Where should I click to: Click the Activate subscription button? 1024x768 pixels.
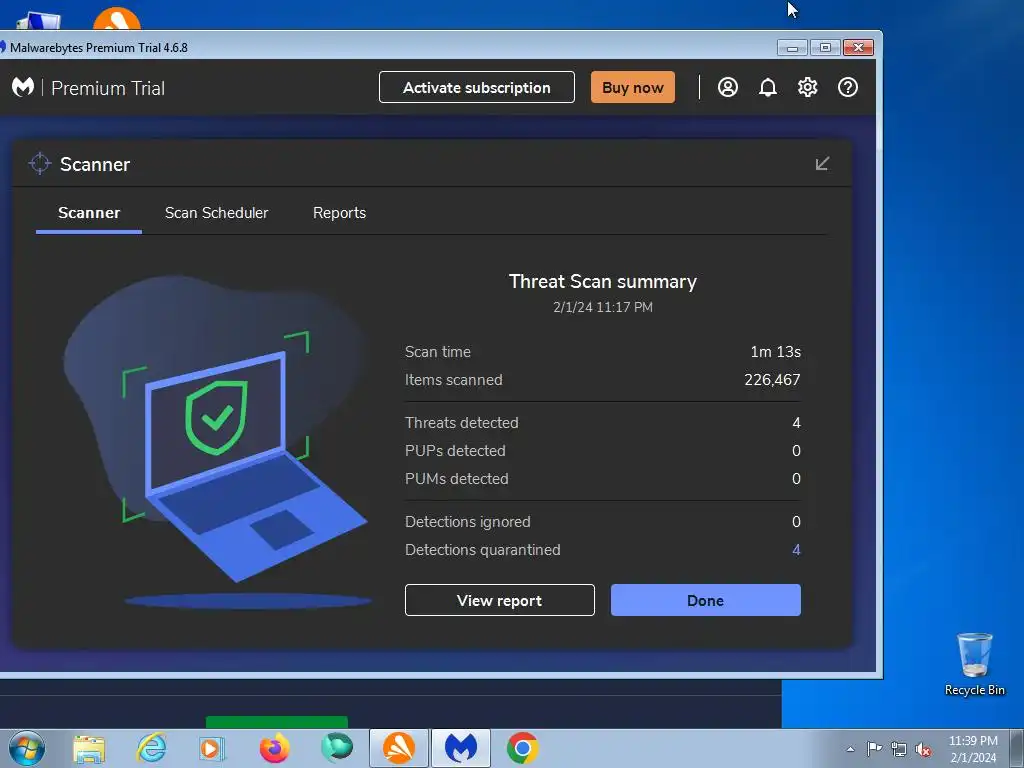[x=477, y=87]
